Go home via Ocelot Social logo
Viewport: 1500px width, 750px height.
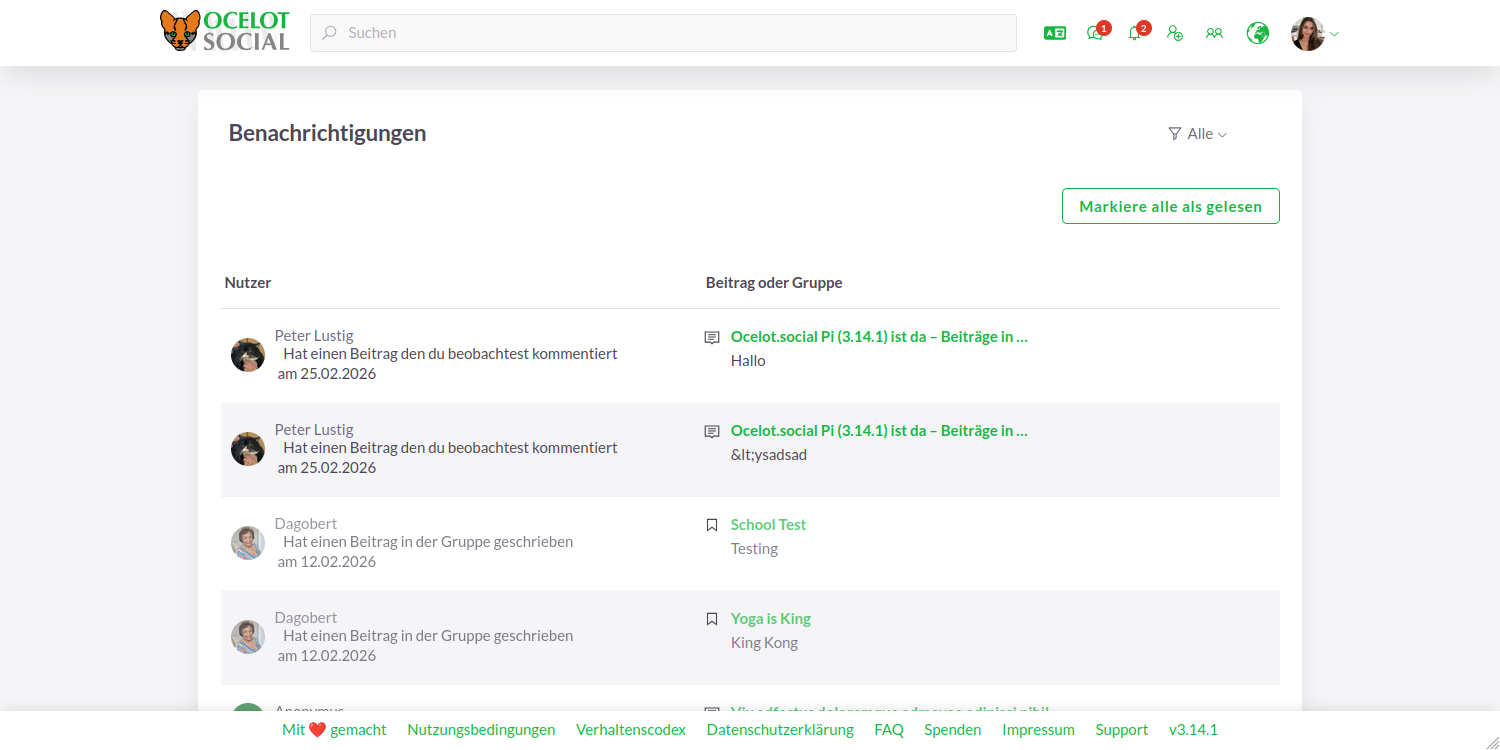(x=225, y=31)
